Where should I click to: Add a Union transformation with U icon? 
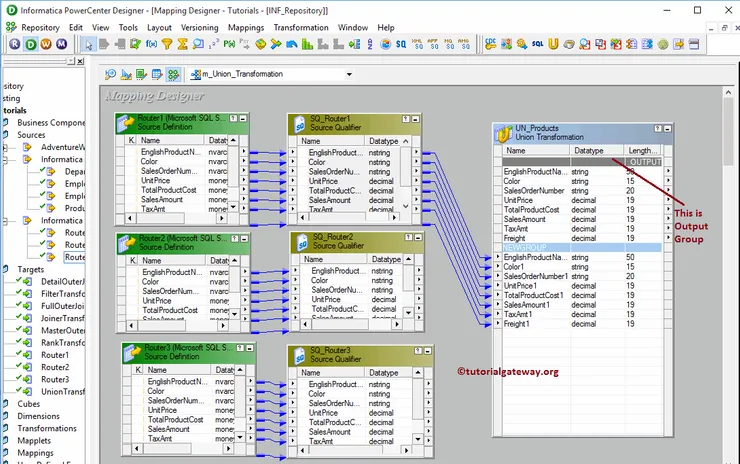pyautogui.click(x=553, y=44)
